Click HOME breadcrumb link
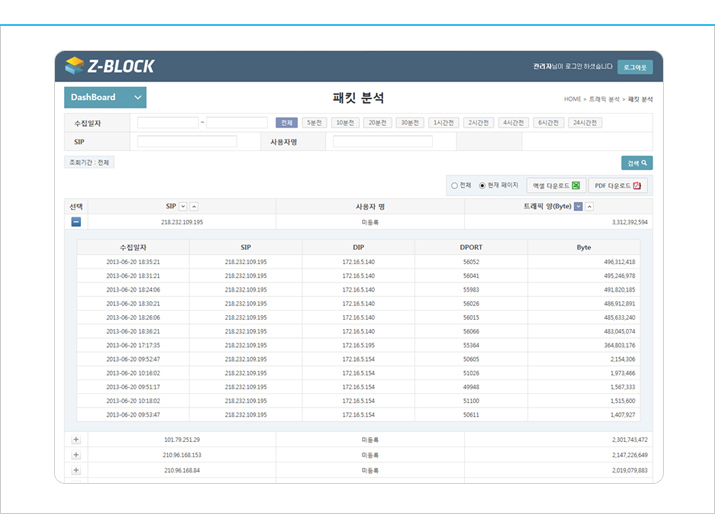The image size is (715, 514). pyautogui.click(x=572, y=99)
